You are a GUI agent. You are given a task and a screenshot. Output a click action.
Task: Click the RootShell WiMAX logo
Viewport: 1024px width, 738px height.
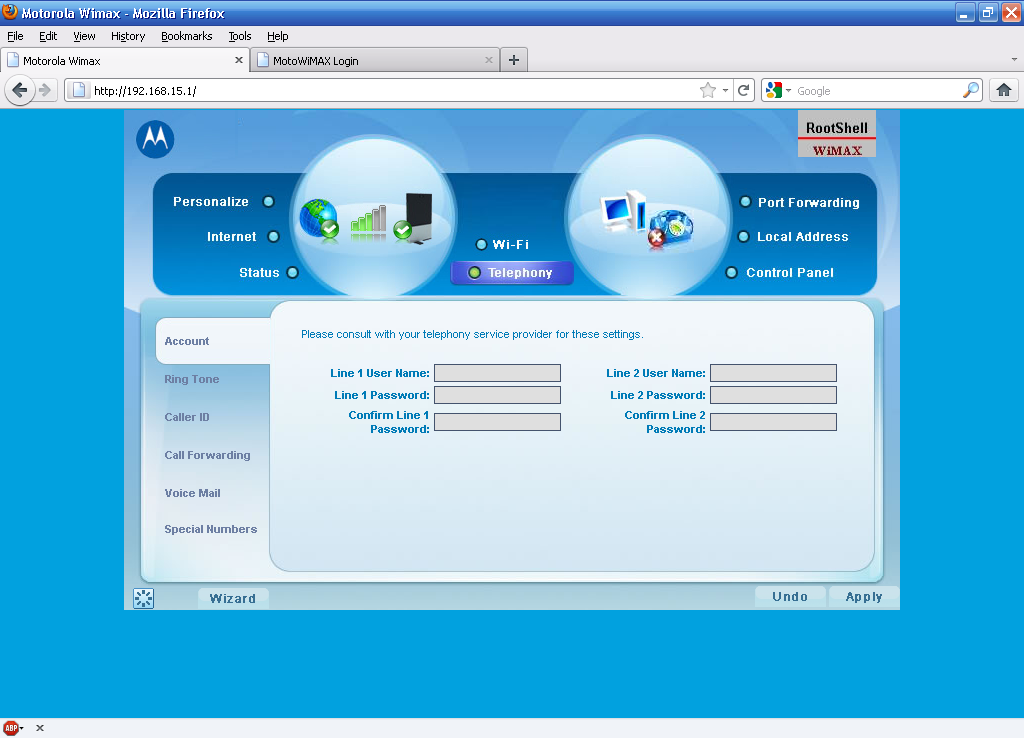point(837,134)
